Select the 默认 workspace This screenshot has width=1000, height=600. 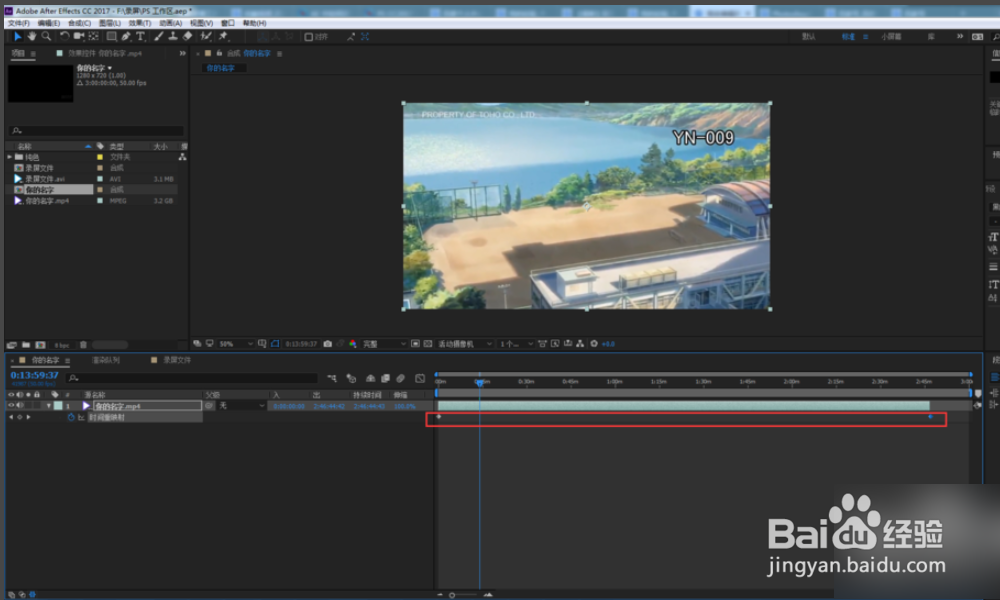809,37
